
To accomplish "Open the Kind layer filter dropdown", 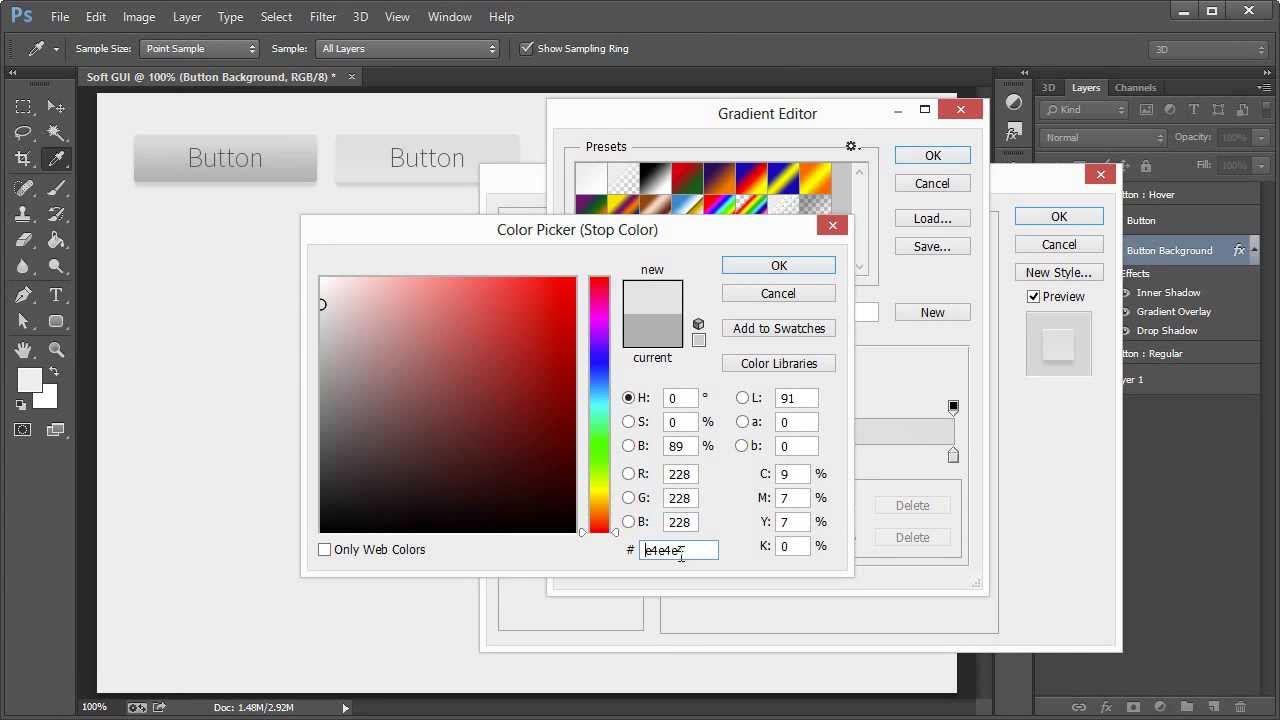I will tap(1084, 110).
